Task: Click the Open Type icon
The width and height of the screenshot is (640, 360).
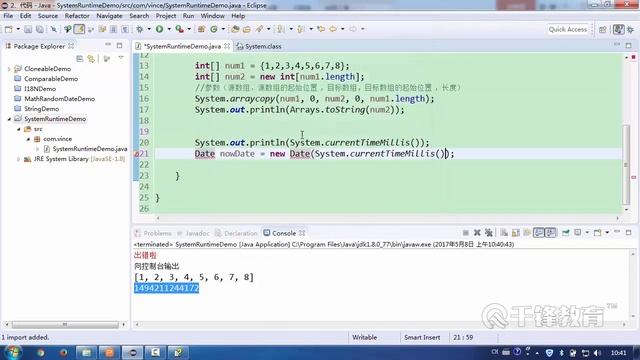Action: 235,29
